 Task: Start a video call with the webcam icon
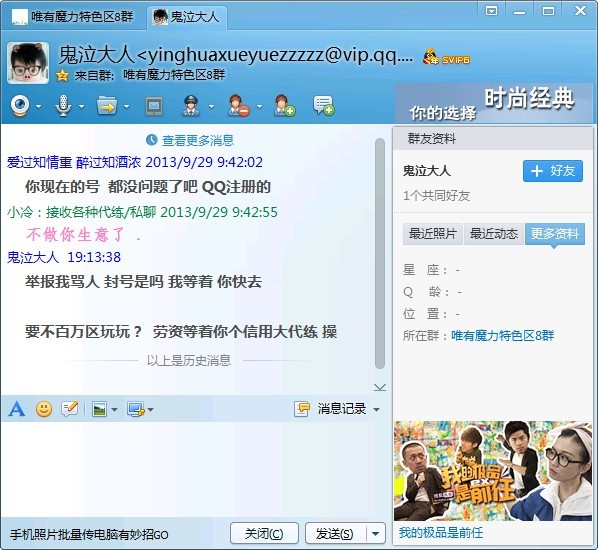(x=20, y=106)
